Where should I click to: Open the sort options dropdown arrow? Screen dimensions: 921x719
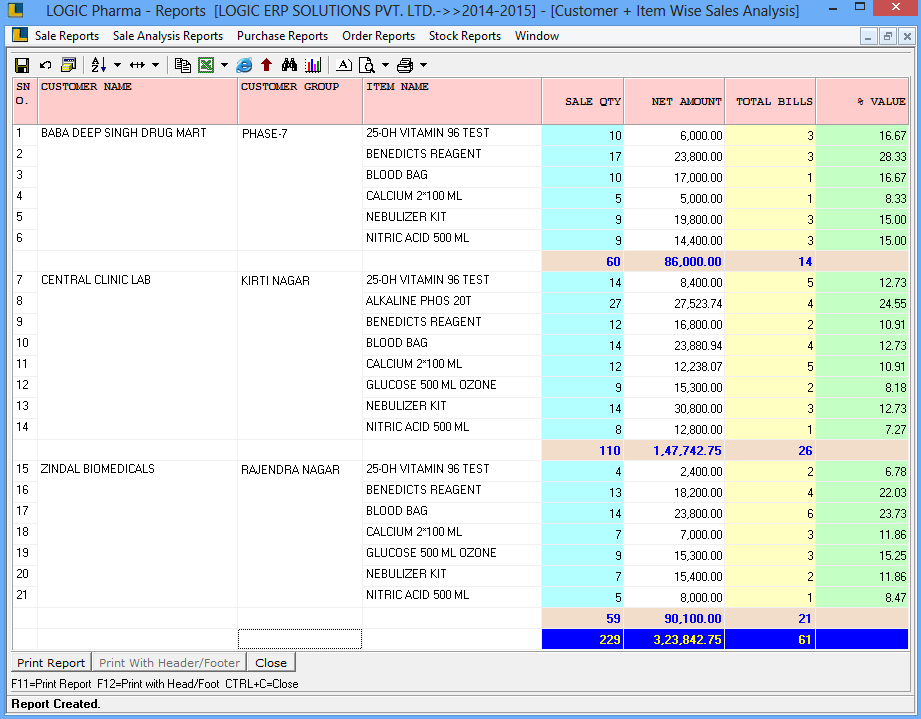[x=117, y=65]
